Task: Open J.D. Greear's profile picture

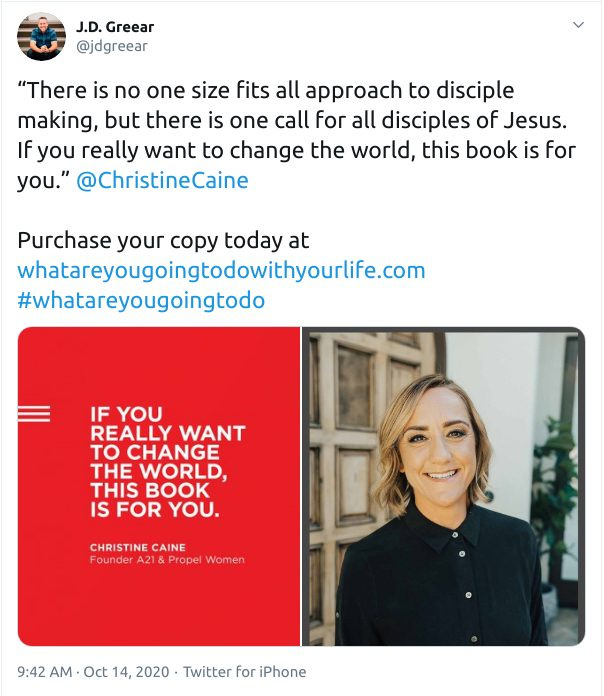Action: pyautogui.click(x=41, y=36)
